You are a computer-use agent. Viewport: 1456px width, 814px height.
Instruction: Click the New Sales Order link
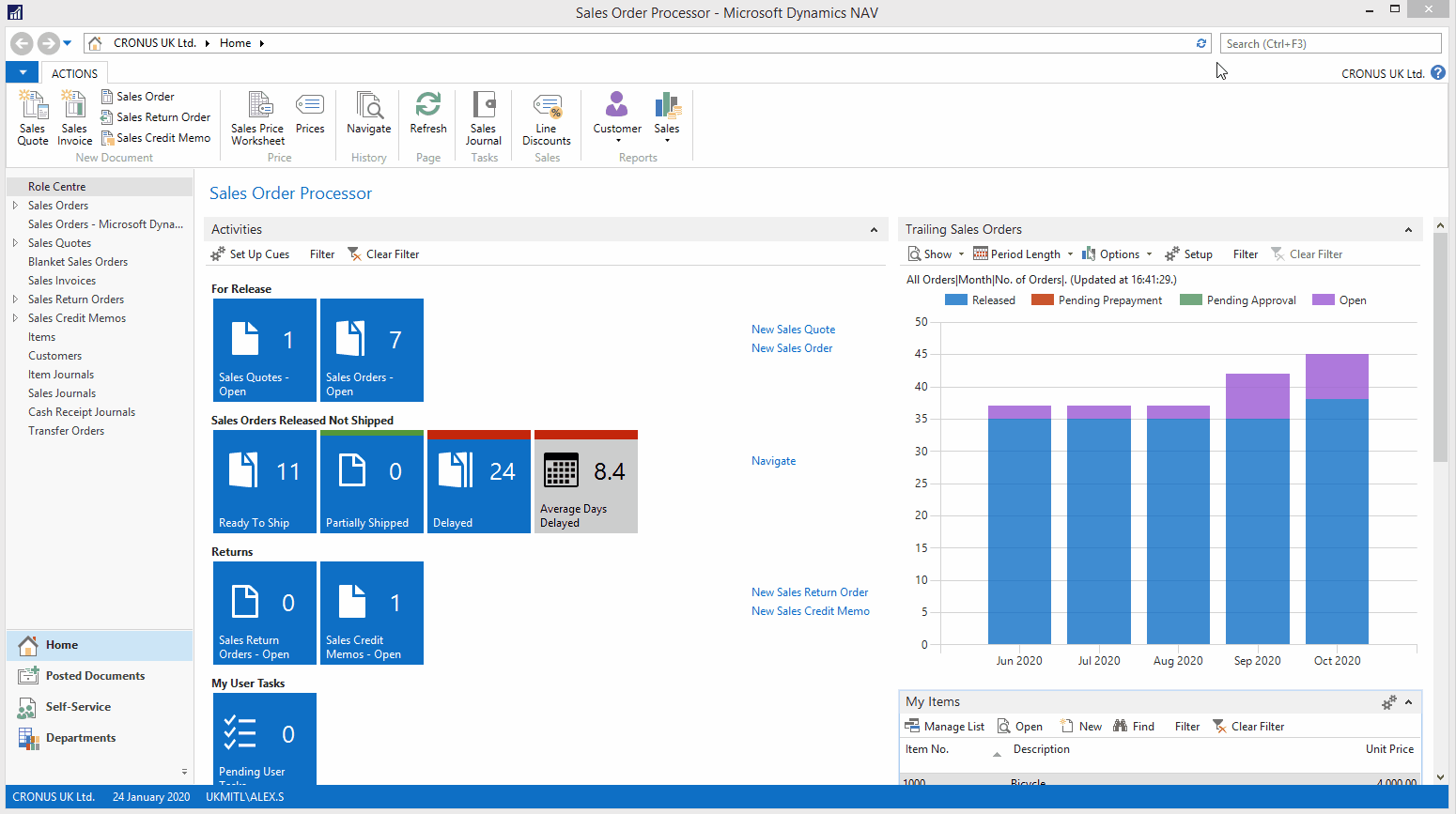[x=792, y=348]
